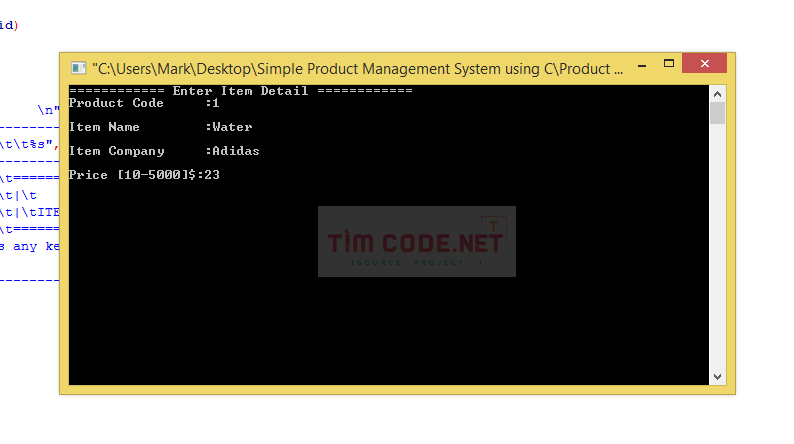The image size is (794, 444).
Task: Click the console scrollbar up arrow
Action: (x=717, y=94)
